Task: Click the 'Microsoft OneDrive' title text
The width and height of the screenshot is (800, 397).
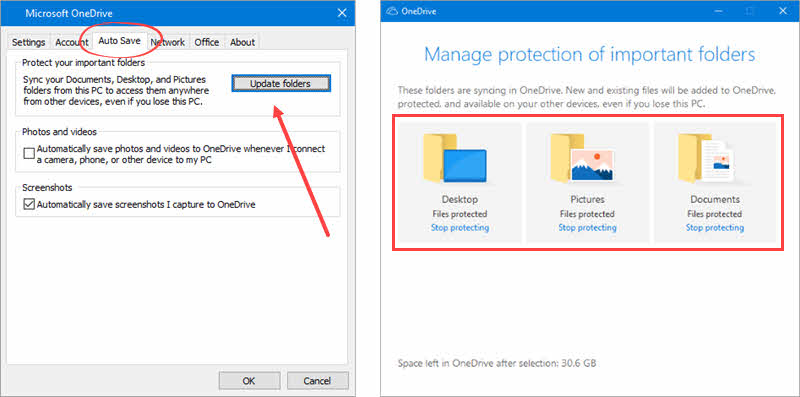Action: (x=69, y=13)
